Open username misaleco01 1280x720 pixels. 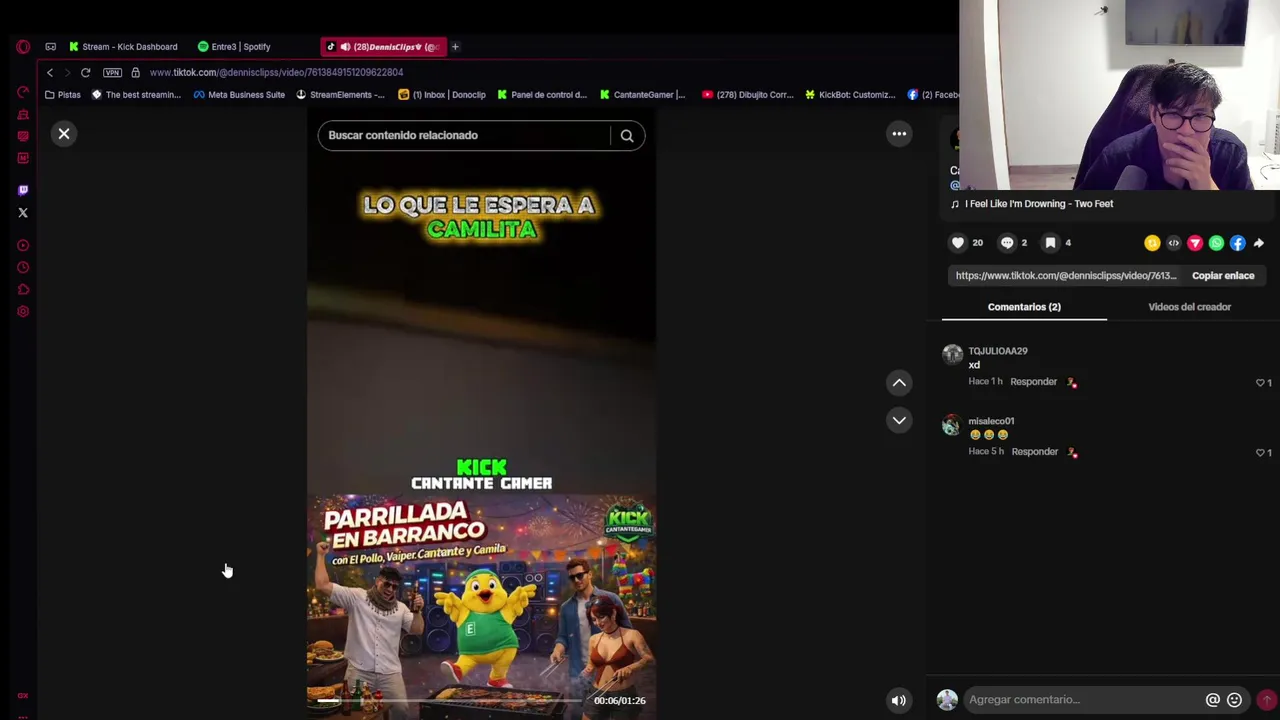991,421
